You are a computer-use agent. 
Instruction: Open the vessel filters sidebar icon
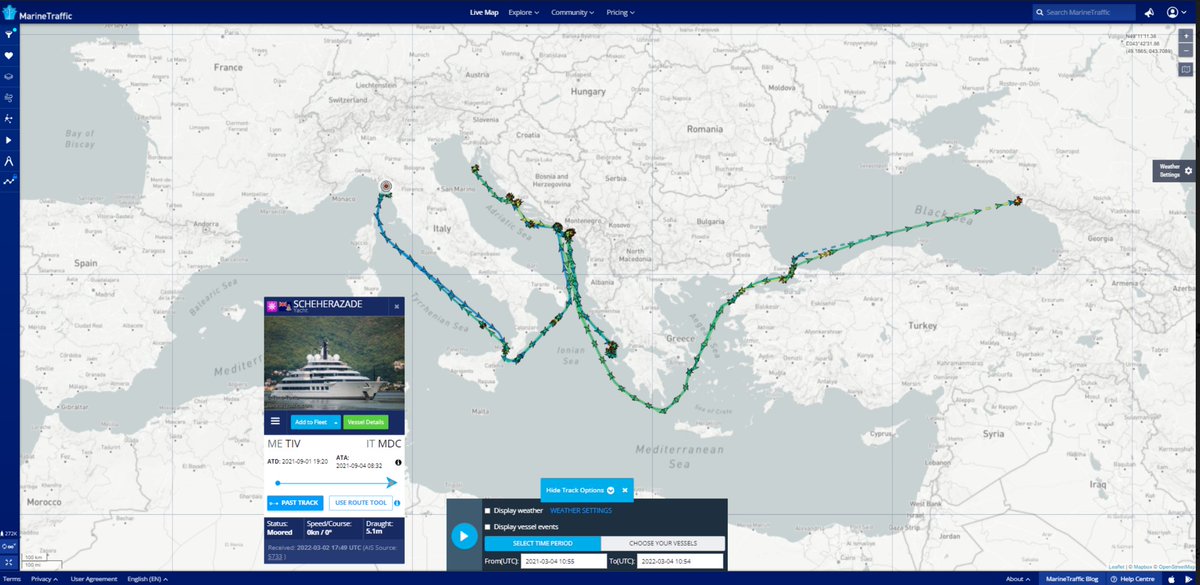(9, 34)
